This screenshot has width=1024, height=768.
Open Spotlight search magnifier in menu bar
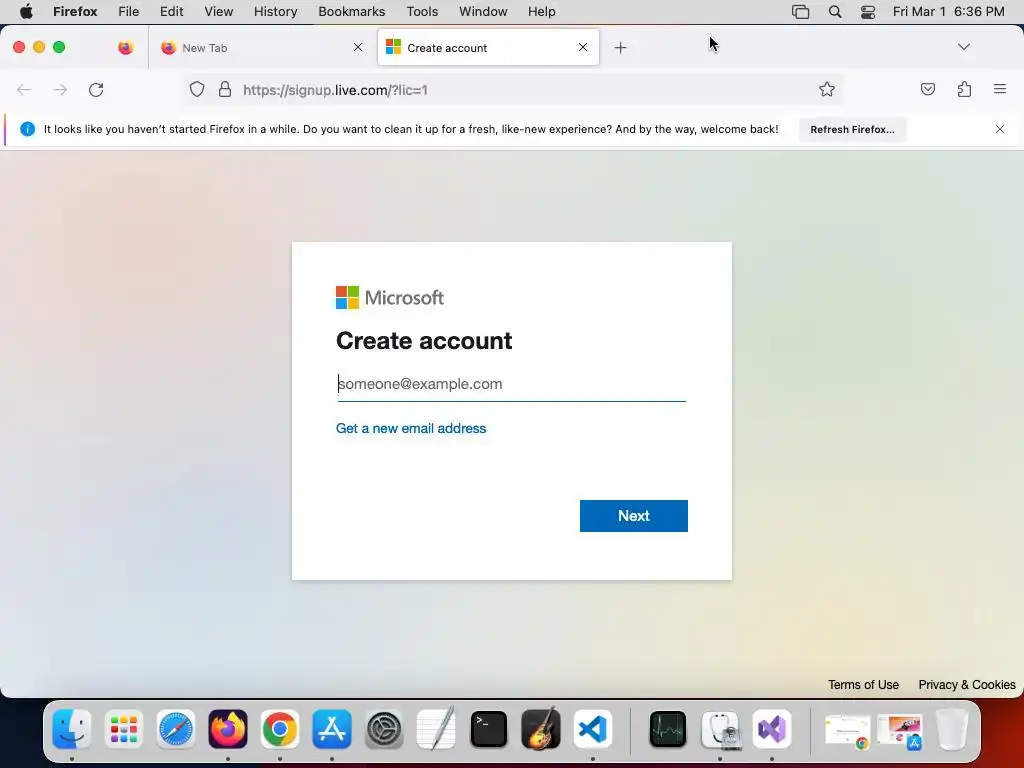tap(835, 12)
